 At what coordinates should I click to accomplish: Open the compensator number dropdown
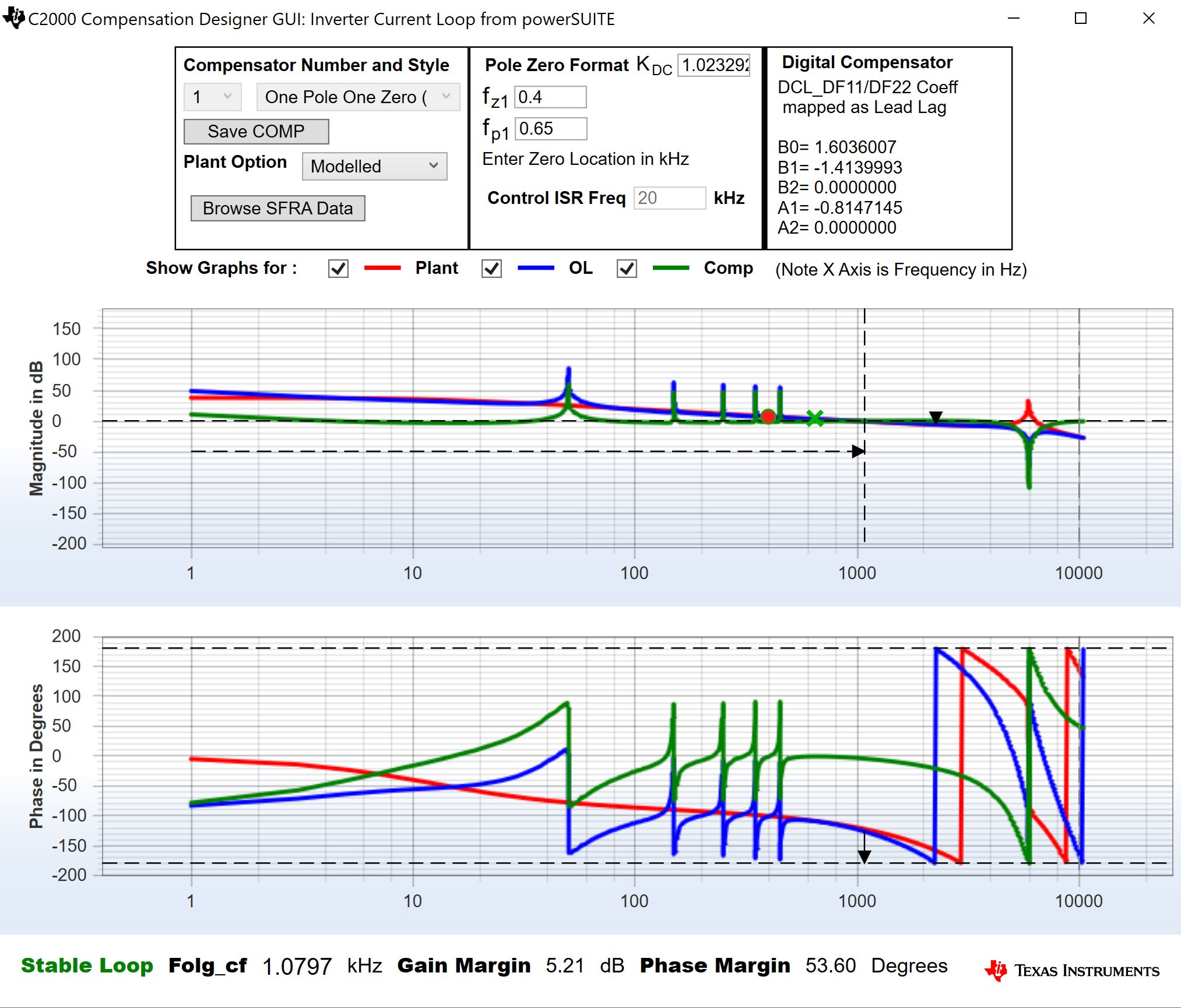213,97
